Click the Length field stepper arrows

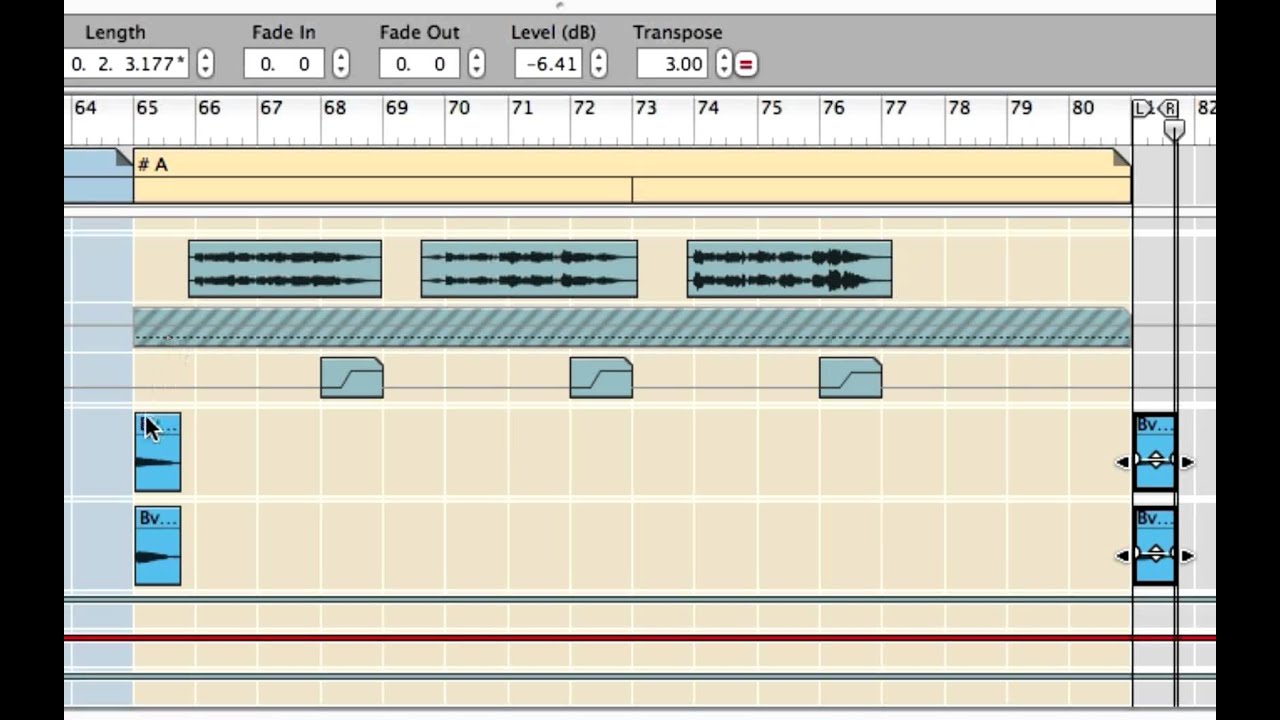point(205,64)
